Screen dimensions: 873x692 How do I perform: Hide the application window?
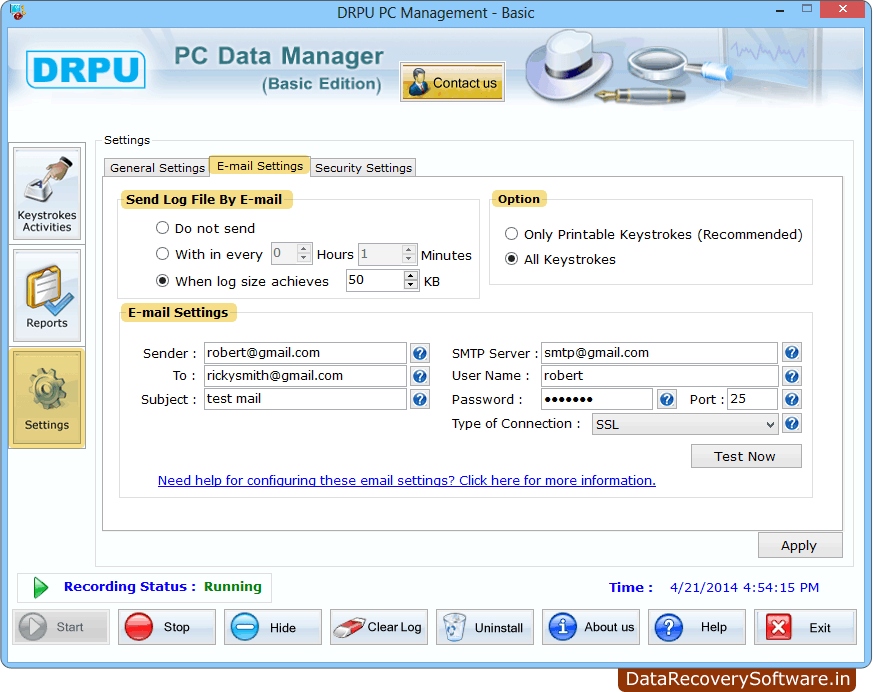coord(273,627)
